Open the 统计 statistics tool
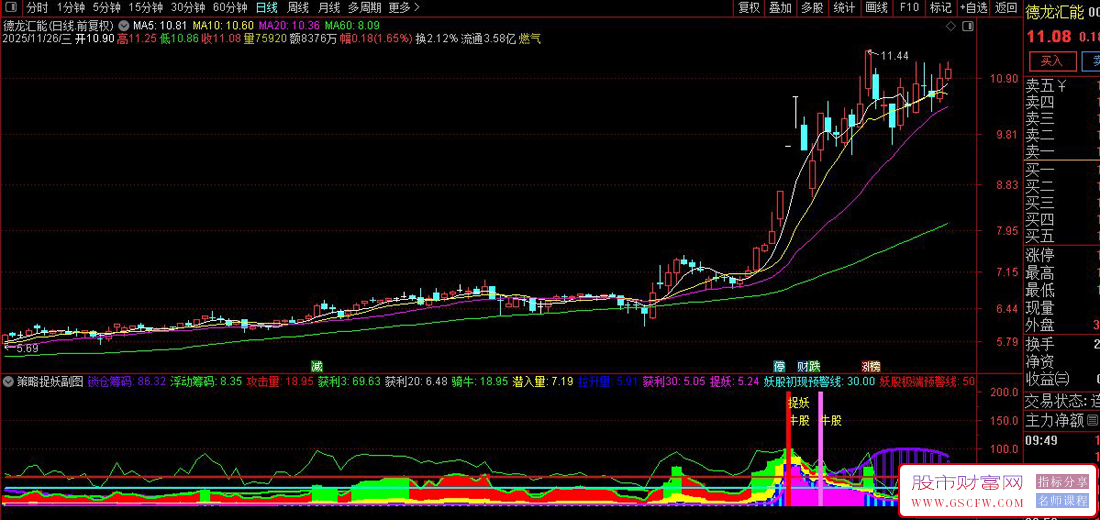 [x=844, y=8]
